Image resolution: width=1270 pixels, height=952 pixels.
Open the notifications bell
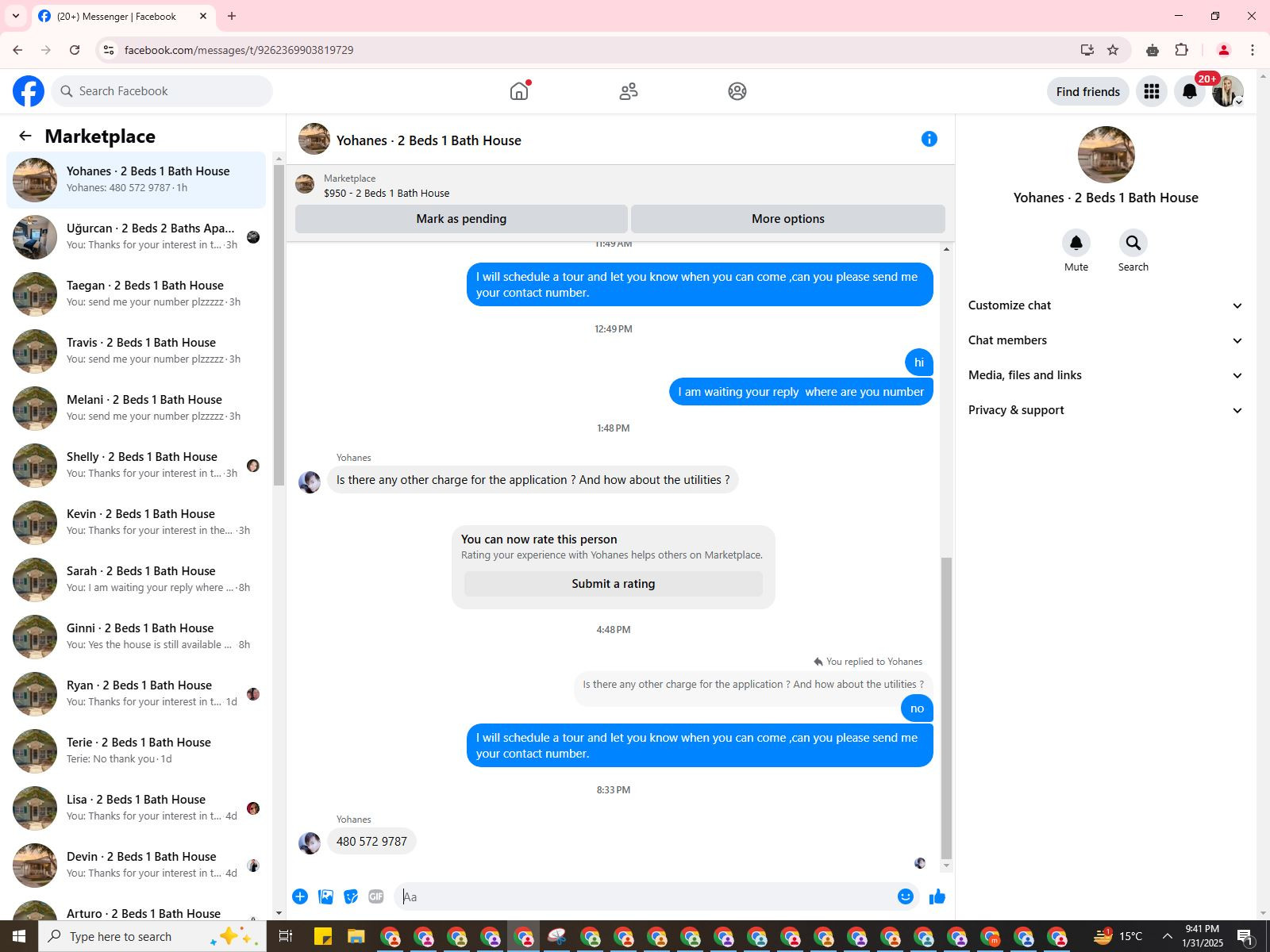tap(1190, 91)
